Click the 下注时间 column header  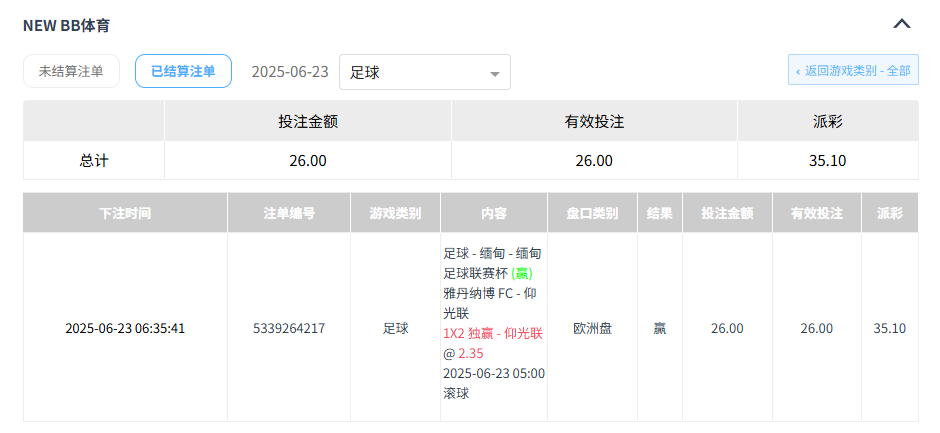tap(125, 213)
